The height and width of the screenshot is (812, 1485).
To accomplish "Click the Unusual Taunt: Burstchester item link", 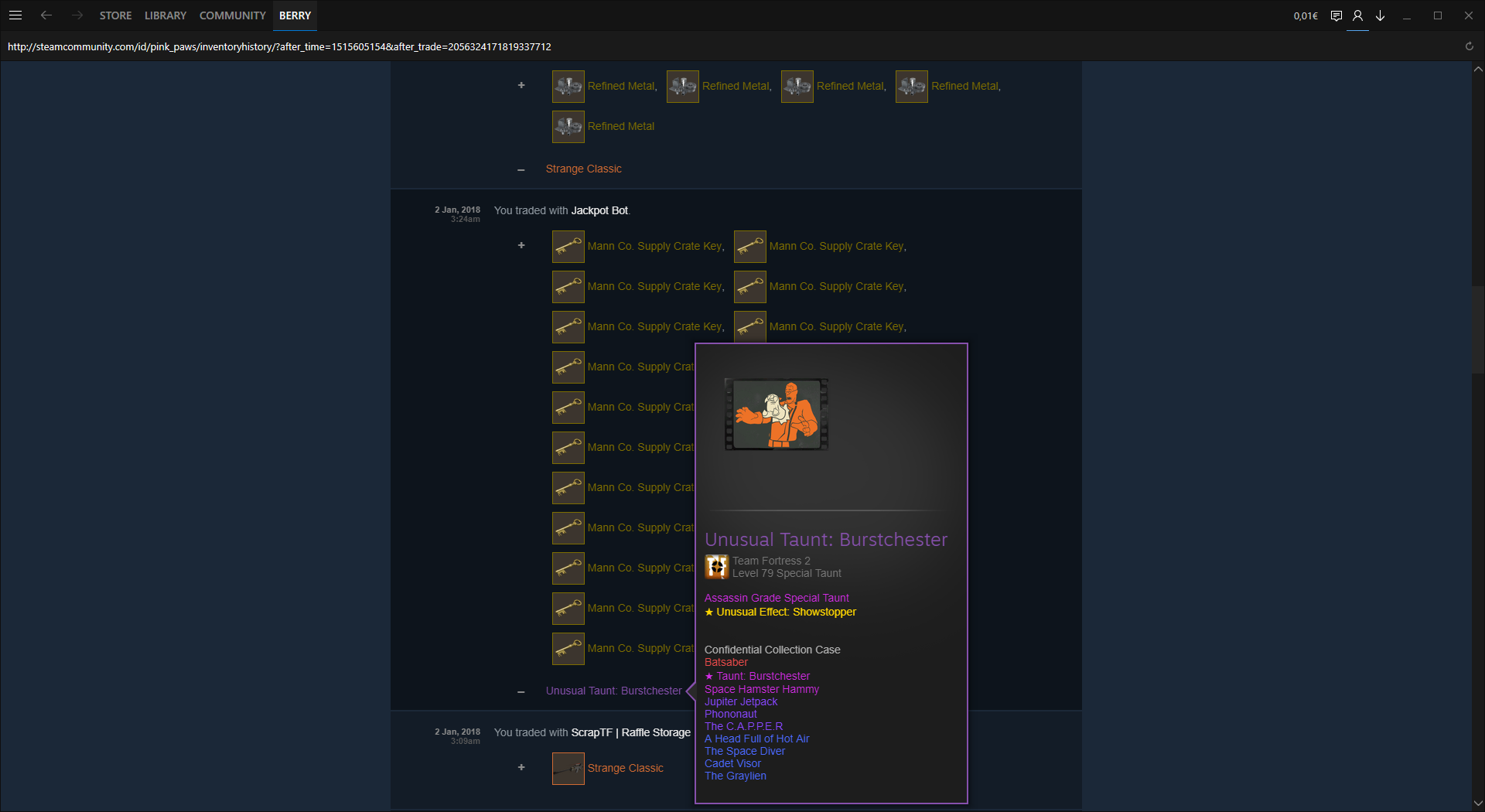I will tap(613, 691).
